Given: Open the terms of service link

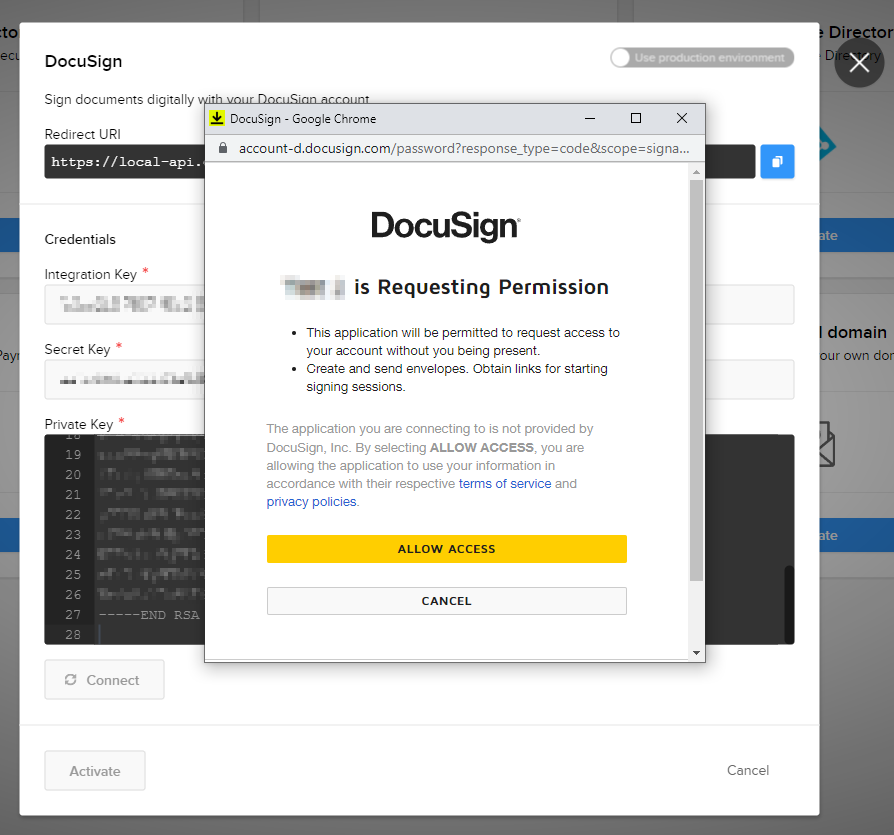Looking at the screenshot, I should point(505,484).
